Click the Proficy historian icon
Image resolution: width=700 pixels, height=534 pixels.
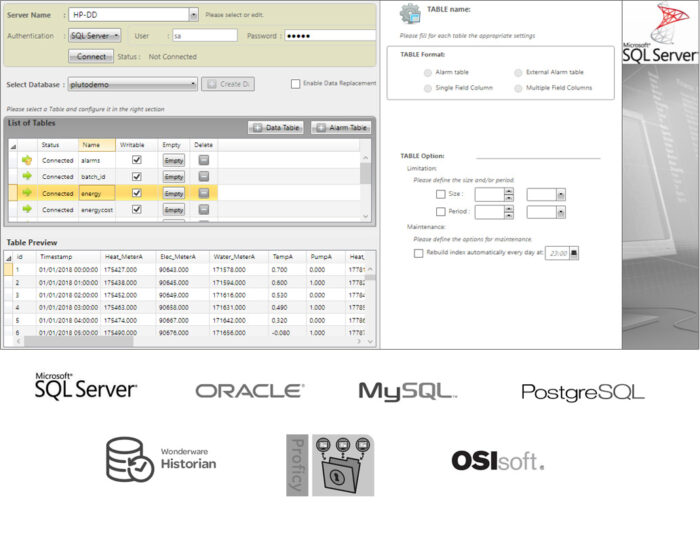click(330, 465)
